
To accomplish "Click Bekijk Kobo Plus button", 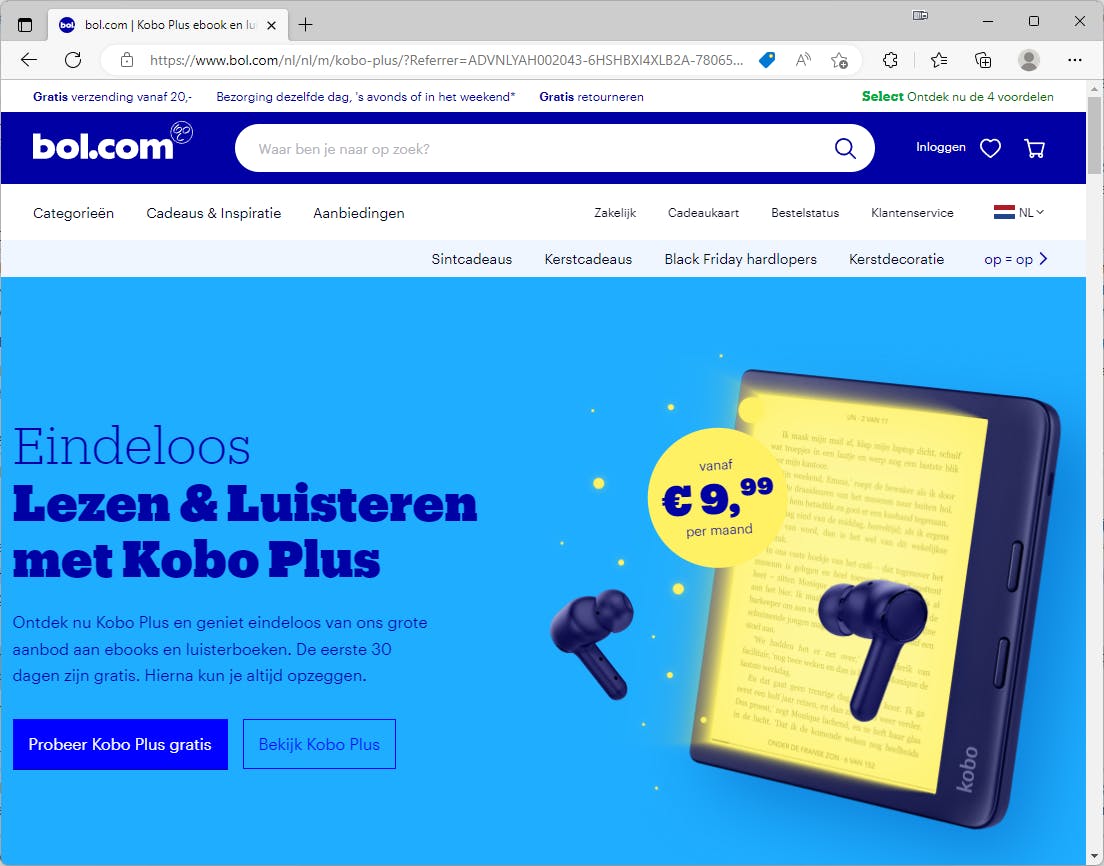I will (x=319, y=744).
